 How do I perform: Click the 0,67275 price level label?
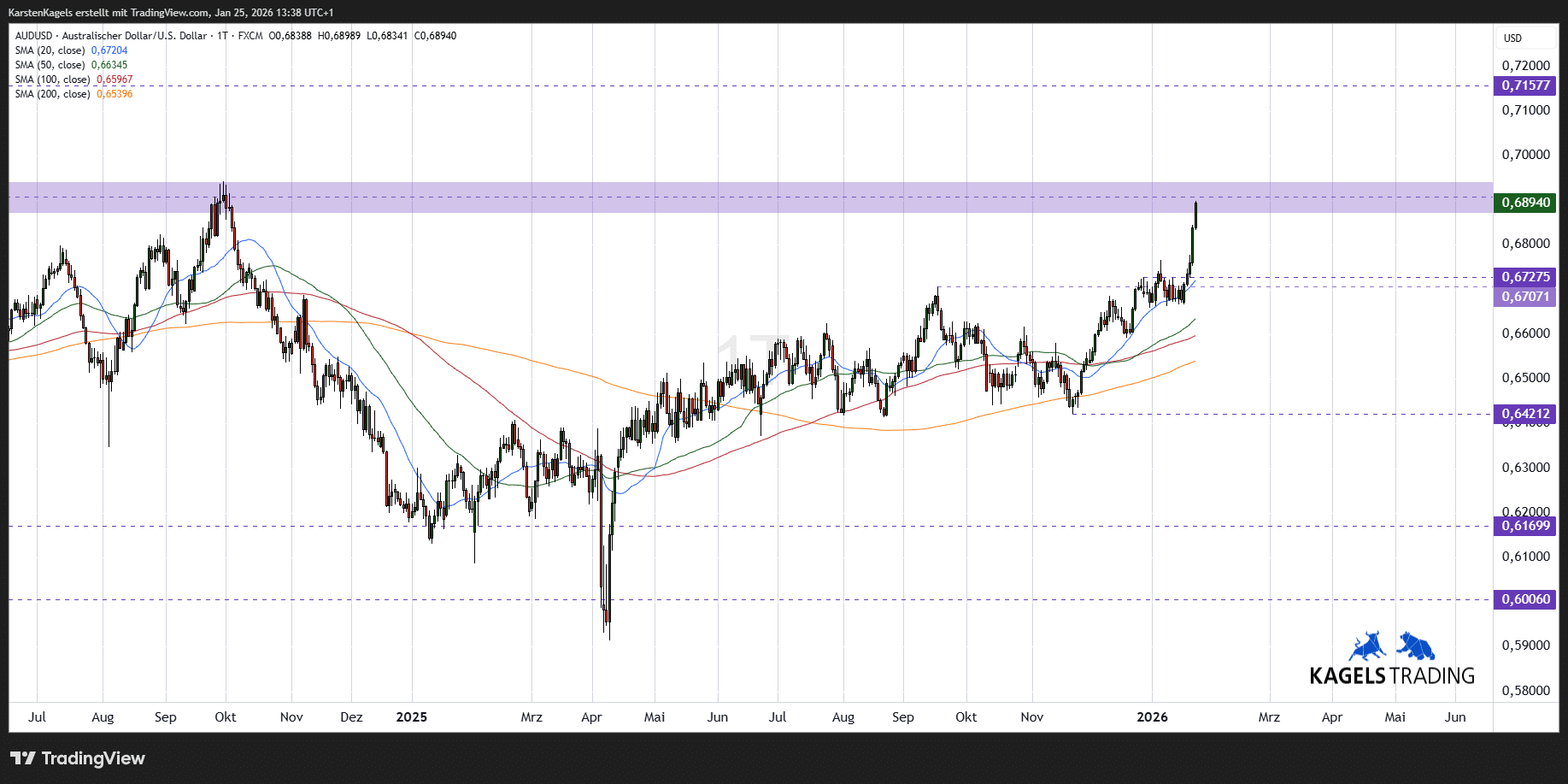pyautogui.click(x=1524, y=277)
